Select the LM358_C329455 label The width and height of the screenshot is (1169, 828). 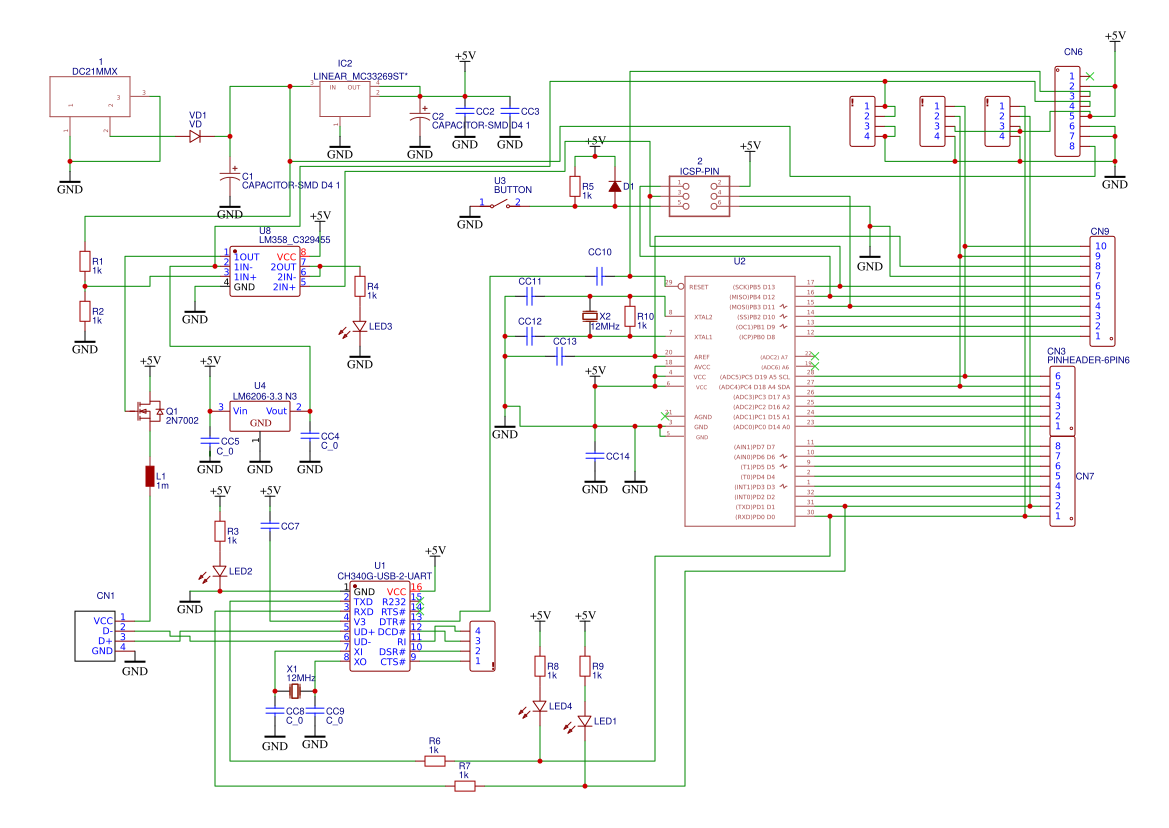click(294, 240)
